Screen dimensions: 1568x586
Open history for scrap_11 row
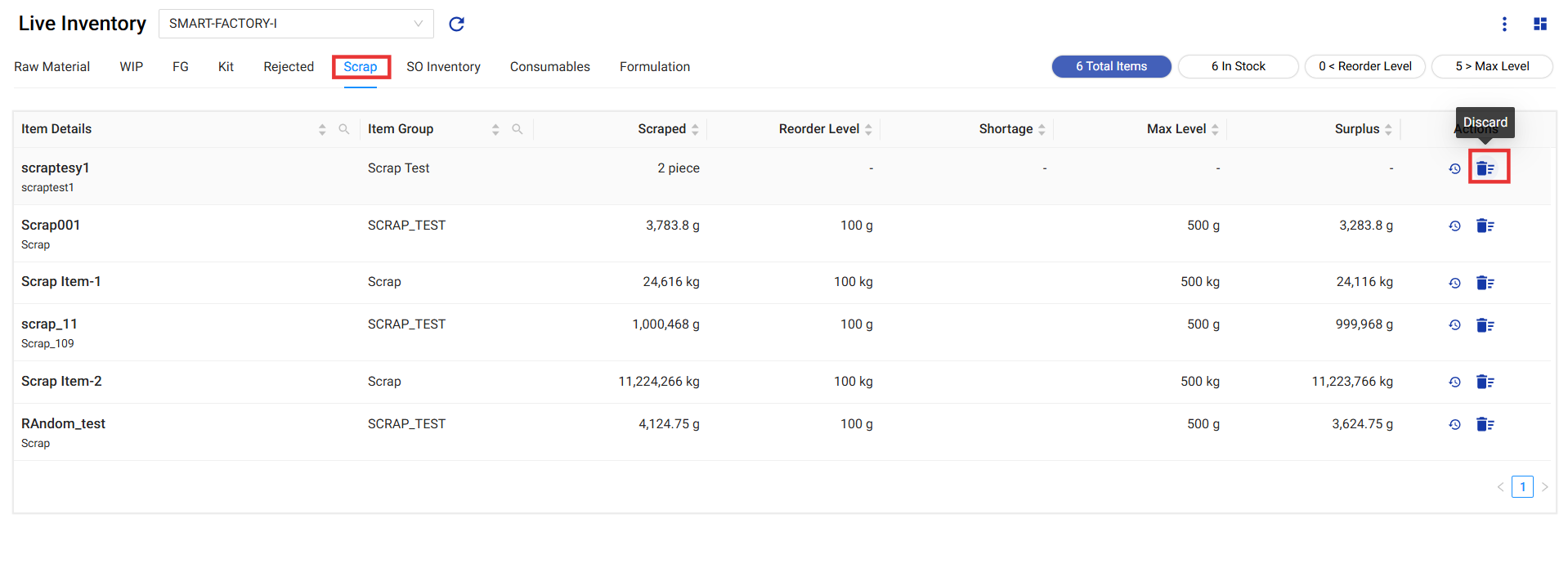coord(1454,325)
